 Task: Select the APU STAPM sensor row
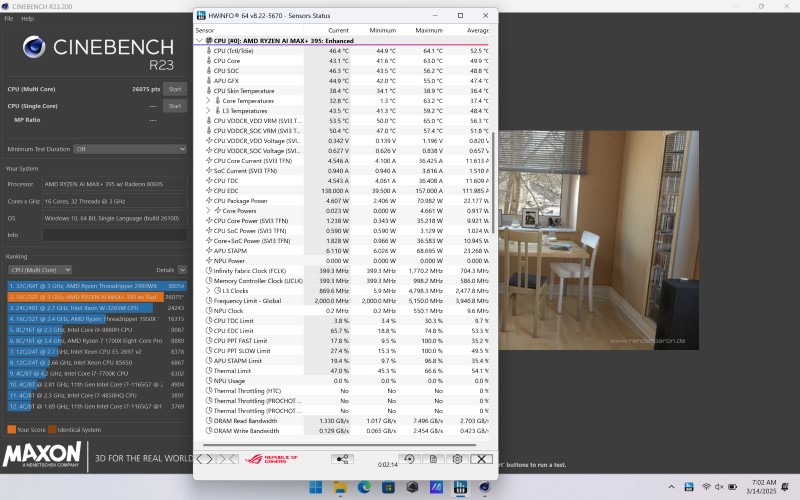[x=342, y=251]
